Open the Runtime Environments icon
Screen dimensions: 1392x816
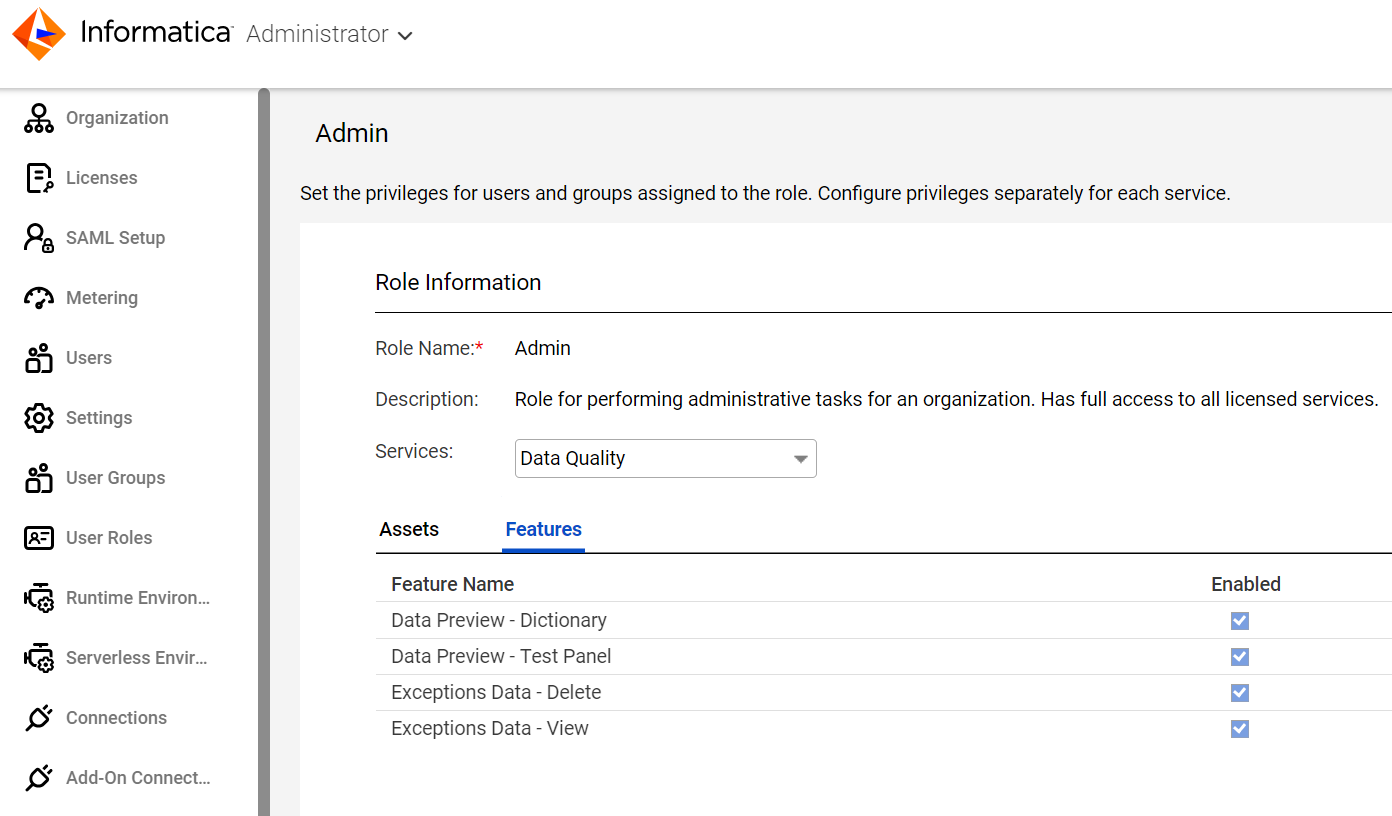pos(39,598)
